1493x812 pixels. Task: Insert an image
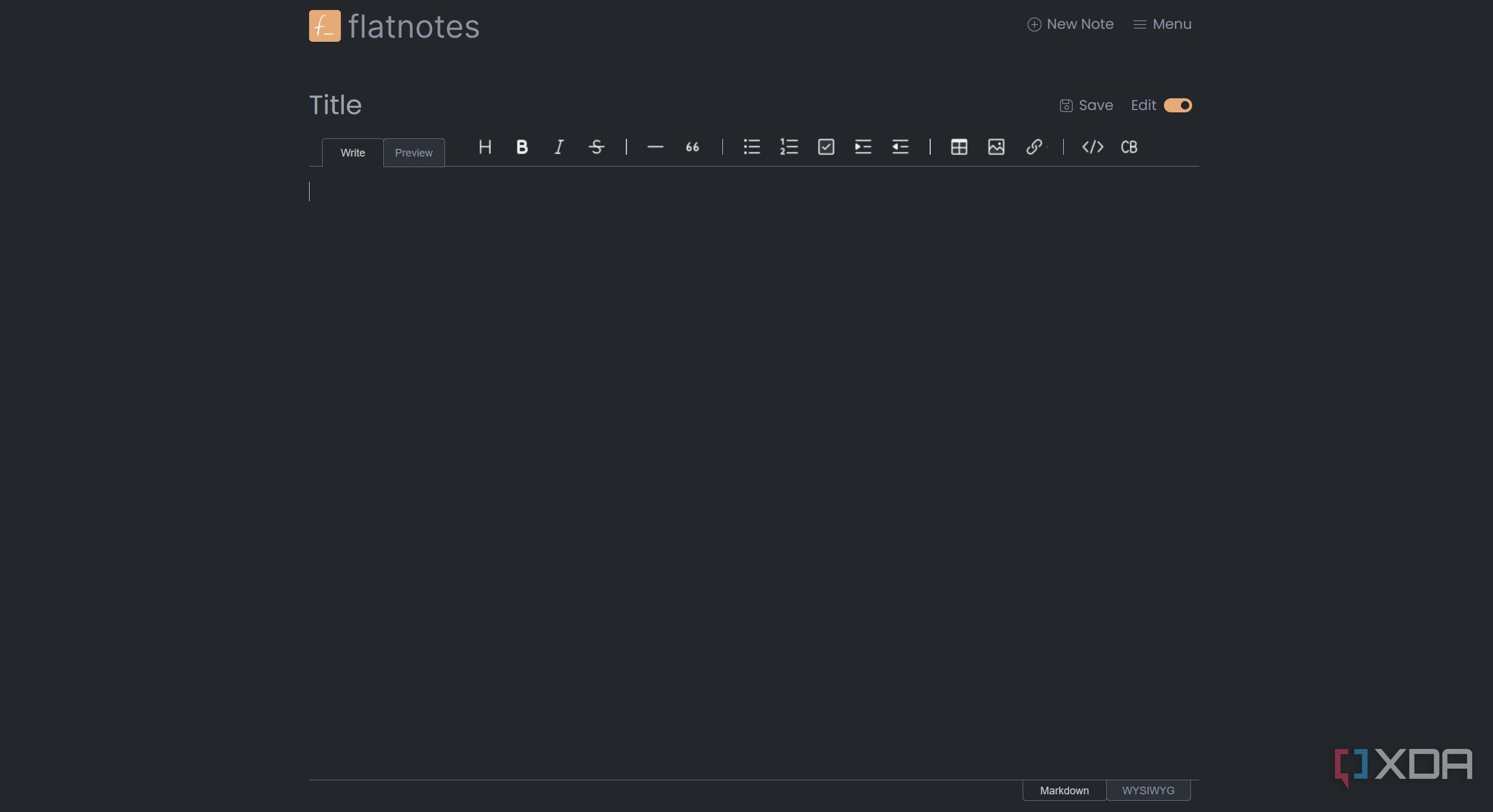(x=996, y=147)
